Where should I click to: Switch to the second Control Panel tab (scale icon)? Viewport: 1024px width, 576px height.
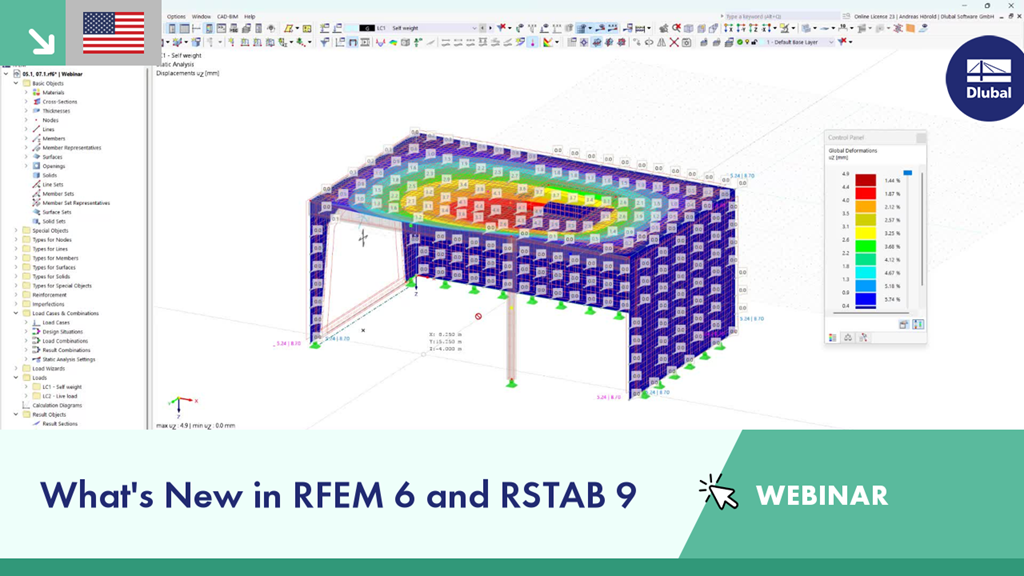[x=848, y=338]
